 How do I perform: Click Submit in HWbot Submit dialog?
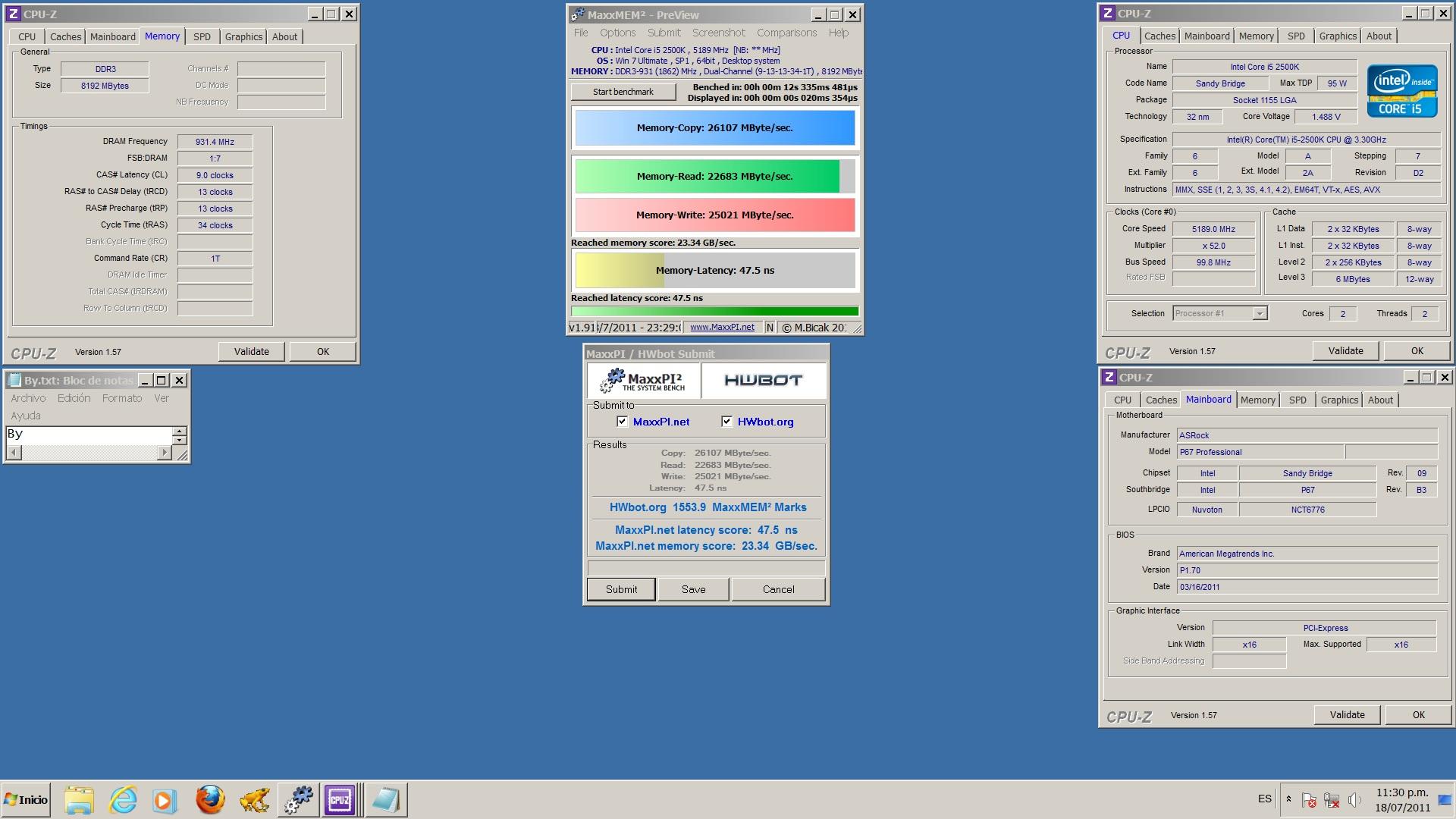coord(621,589)
